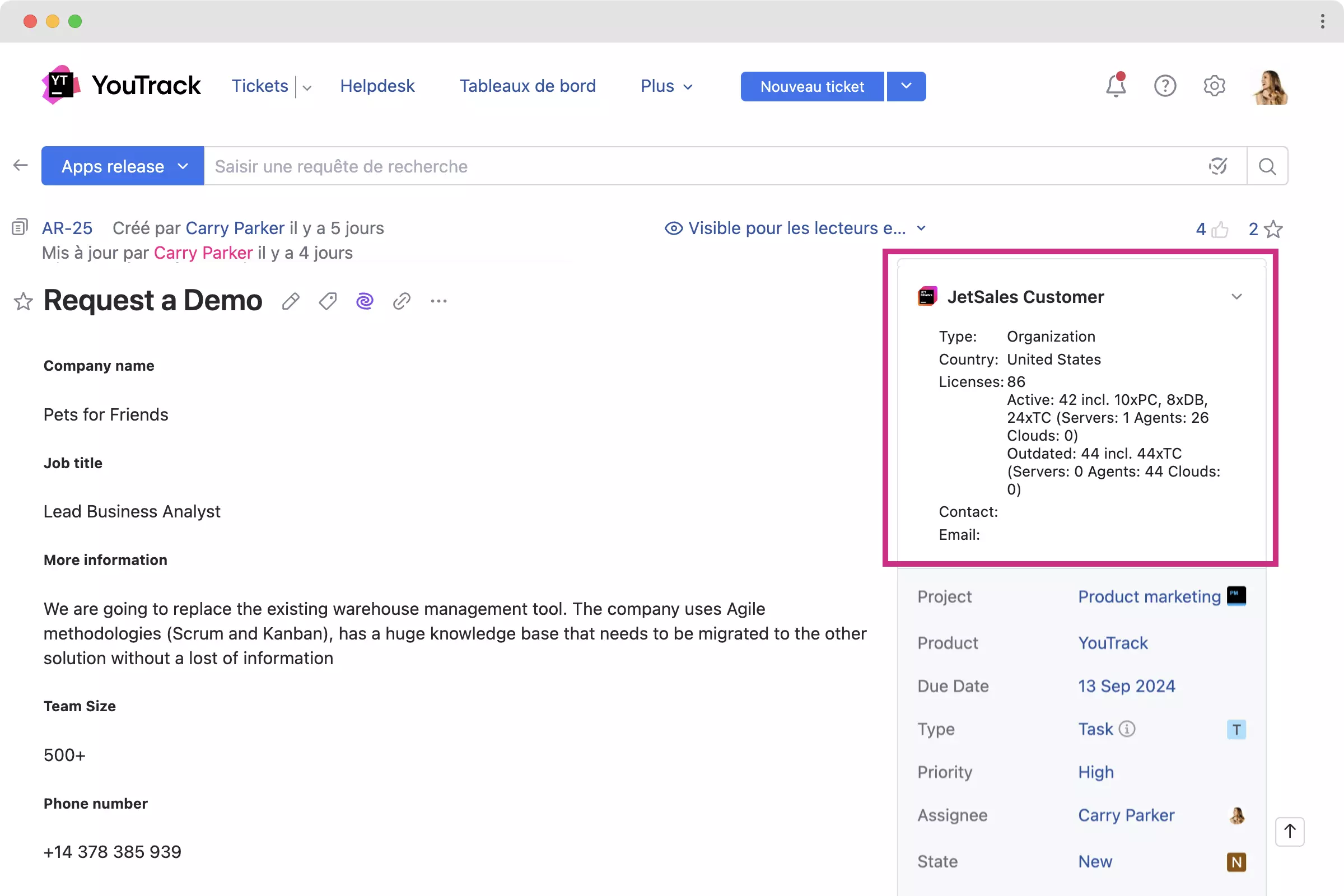Open the administration gear settings
1344x896 pixels.
click(x=1214, y=86)
